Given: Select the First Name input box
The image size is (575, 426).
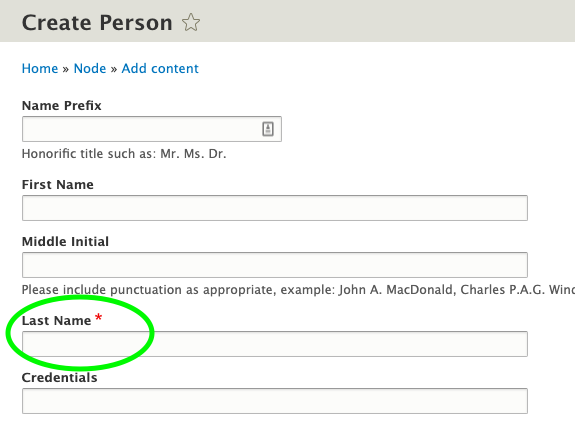Looking at the screenshot, I should [275, 208].
